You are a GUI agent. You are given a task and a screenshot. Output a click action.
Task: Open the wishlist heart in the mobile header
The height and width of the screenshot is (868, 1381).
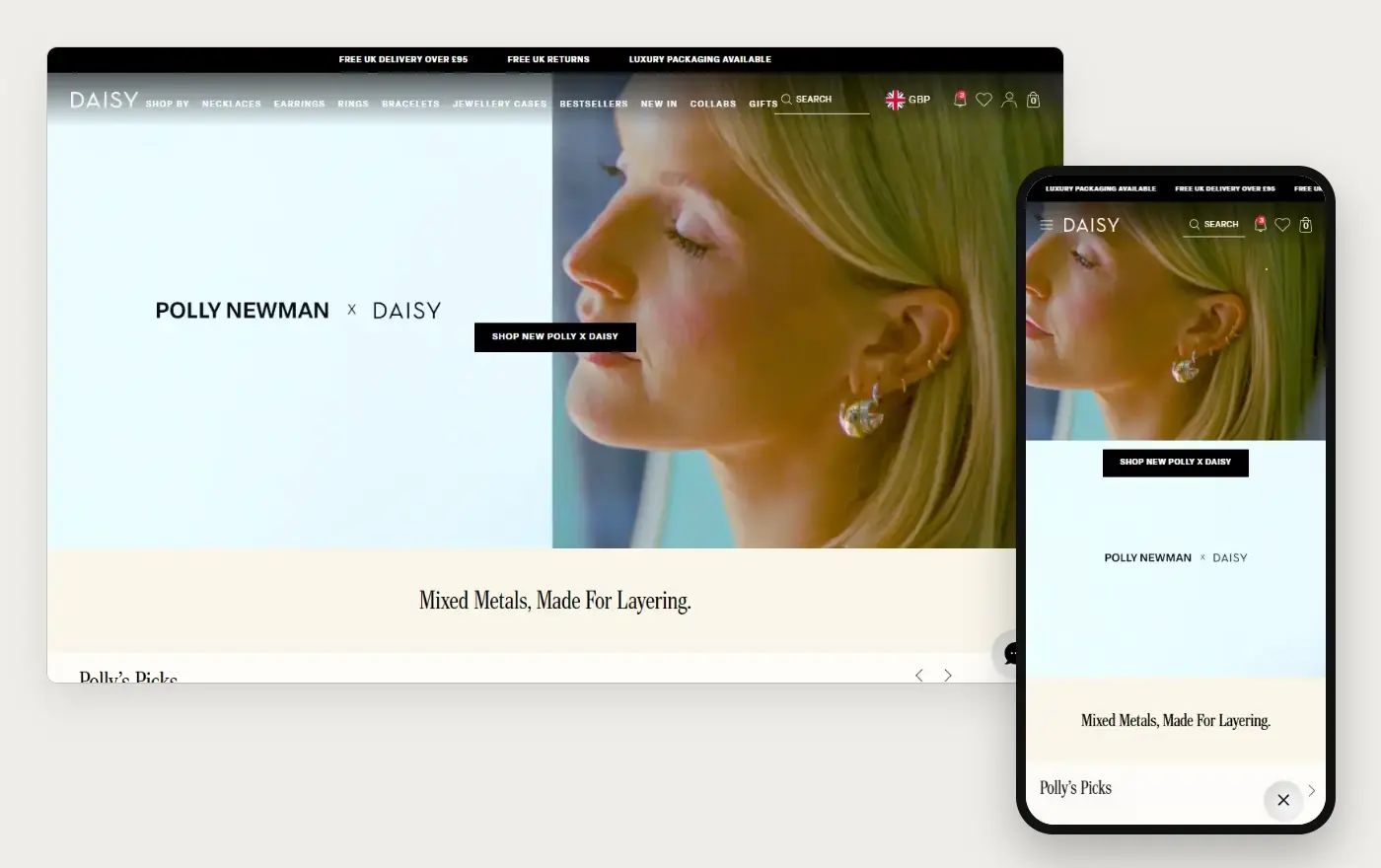click(x=1282, y=225)
